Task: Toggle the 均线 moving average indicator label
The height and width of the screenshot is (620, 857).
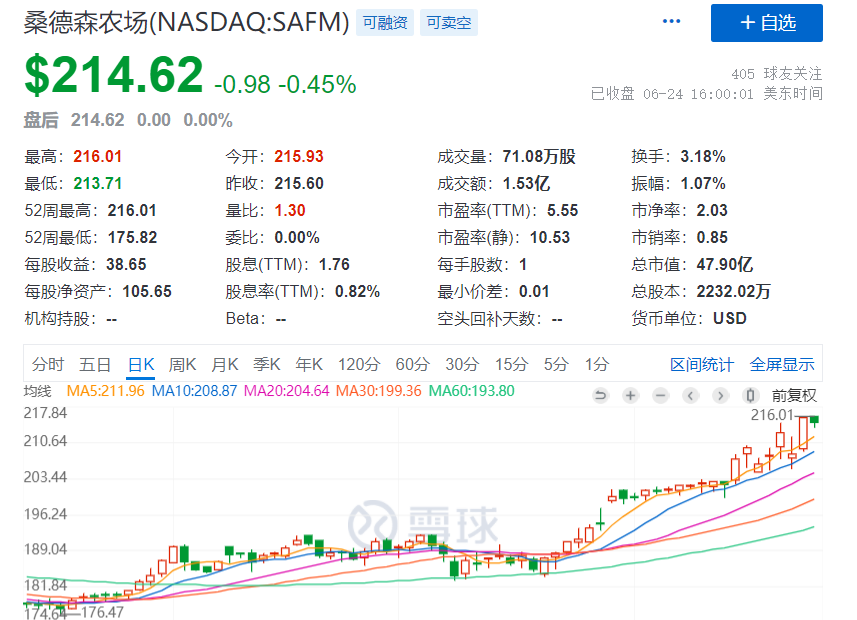Action: click(x=37, y=391)
